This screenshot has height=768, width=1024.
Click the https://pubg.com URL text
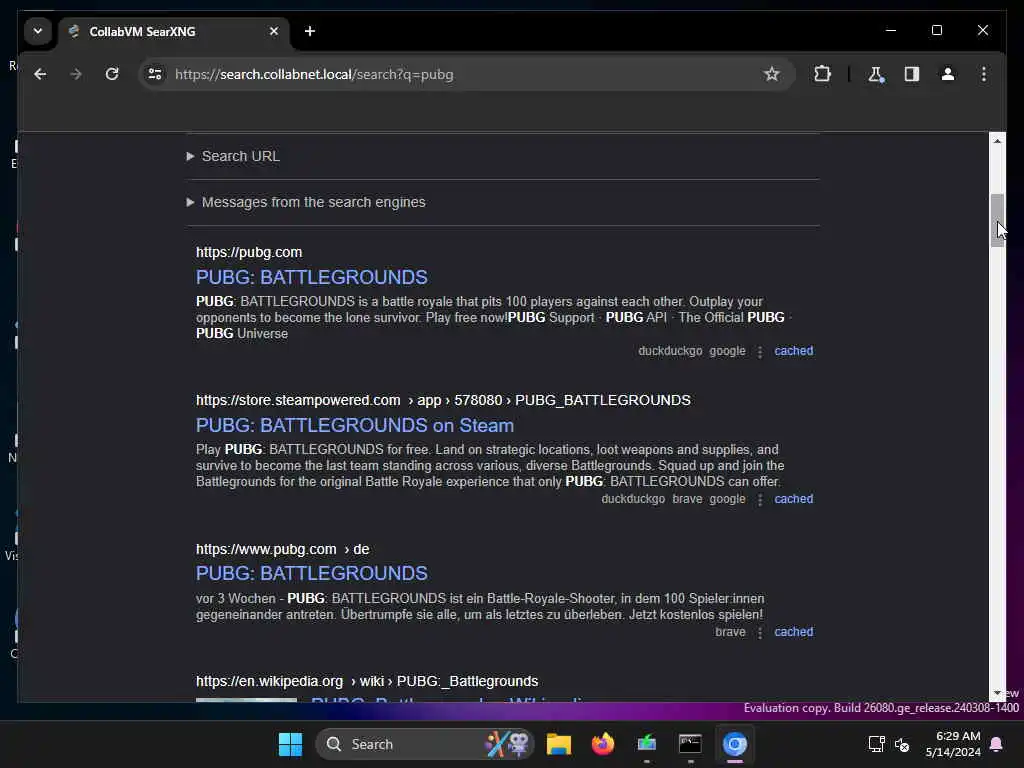click(x=249, y=252)
